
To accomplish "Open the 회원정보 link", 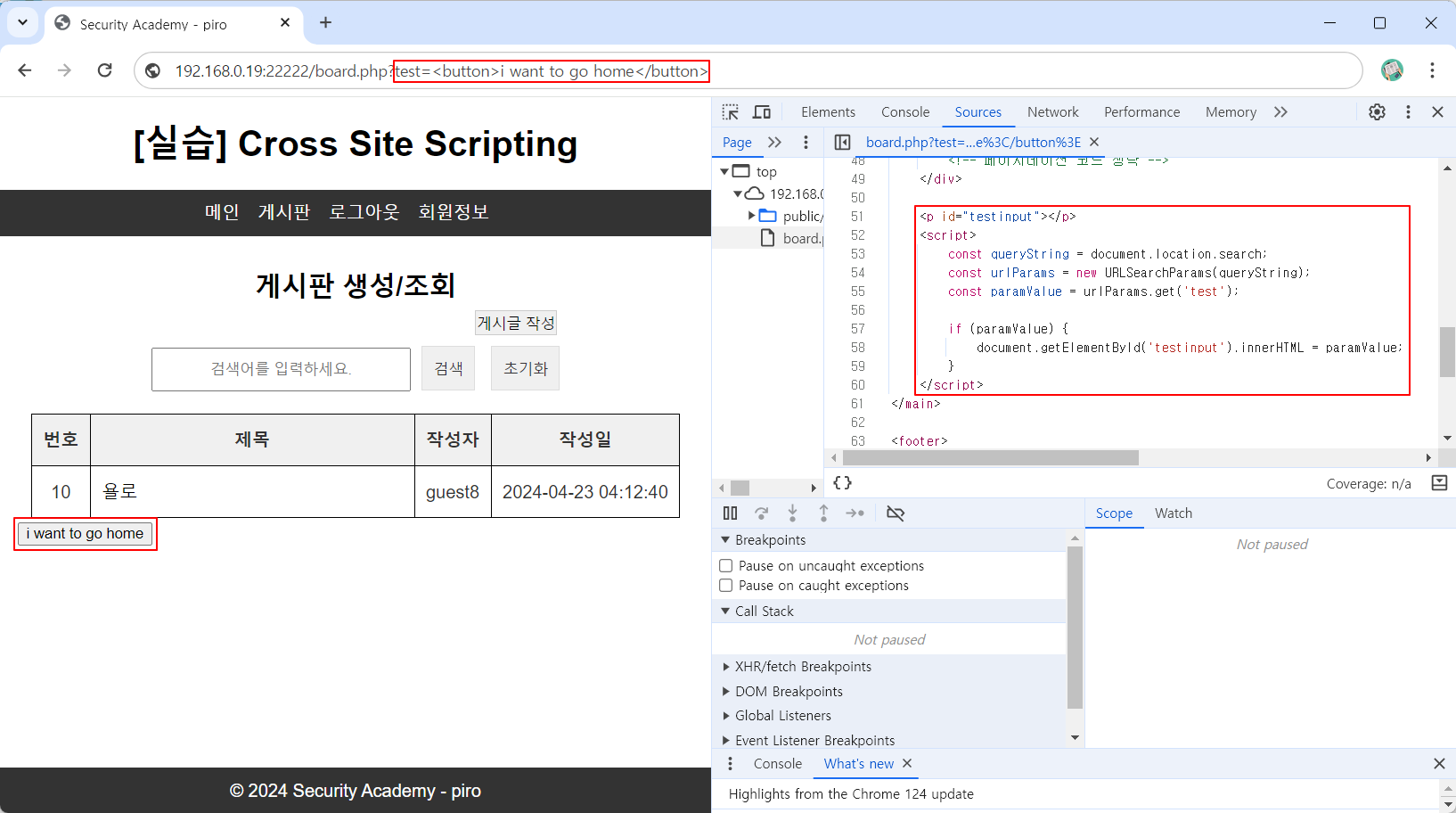I will pyautogui.click(x=454, y=212).
